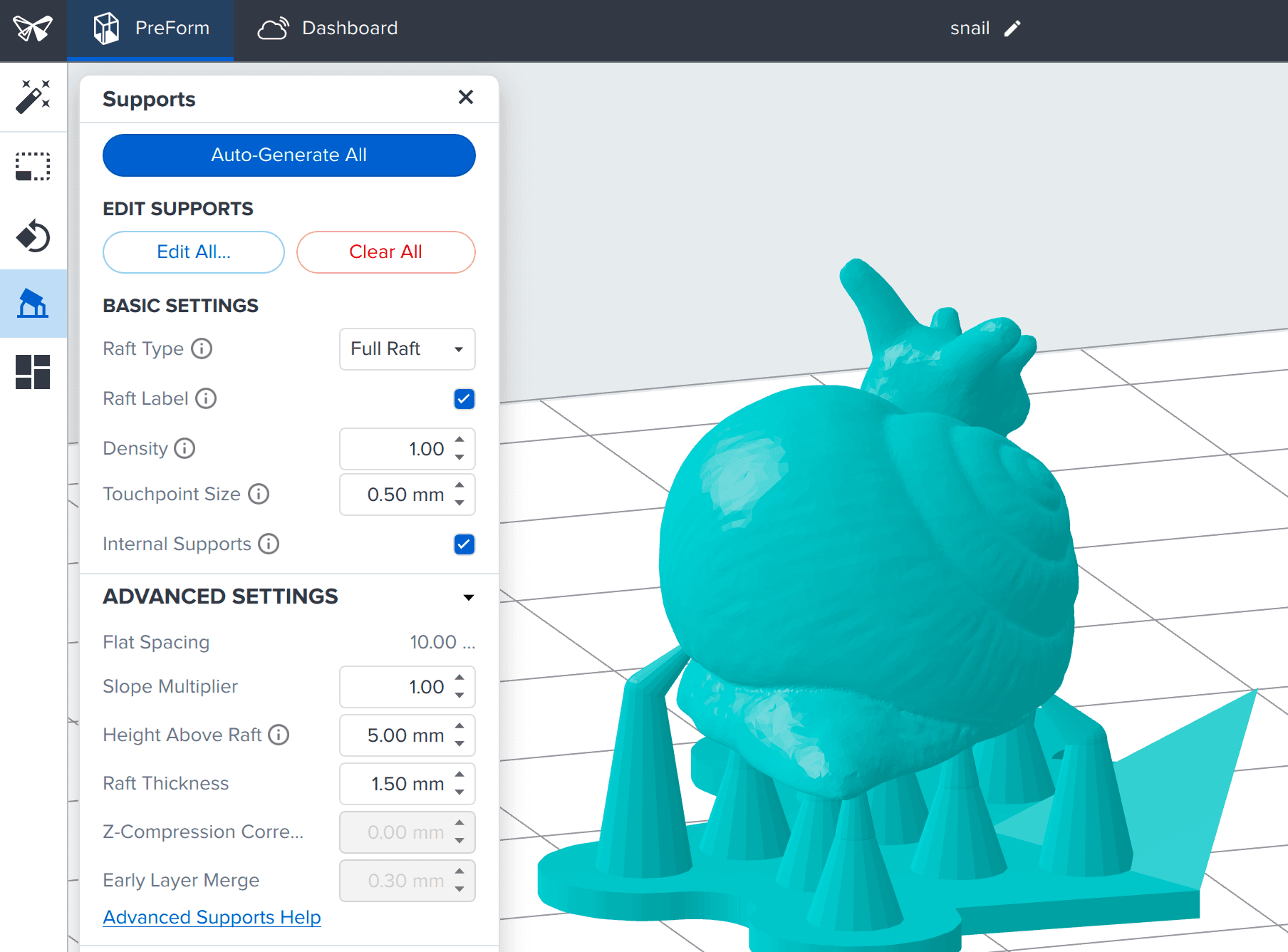Open the Full Raft type dropdown
Screen dimensions: 1288x952
[x=407, y=349]
